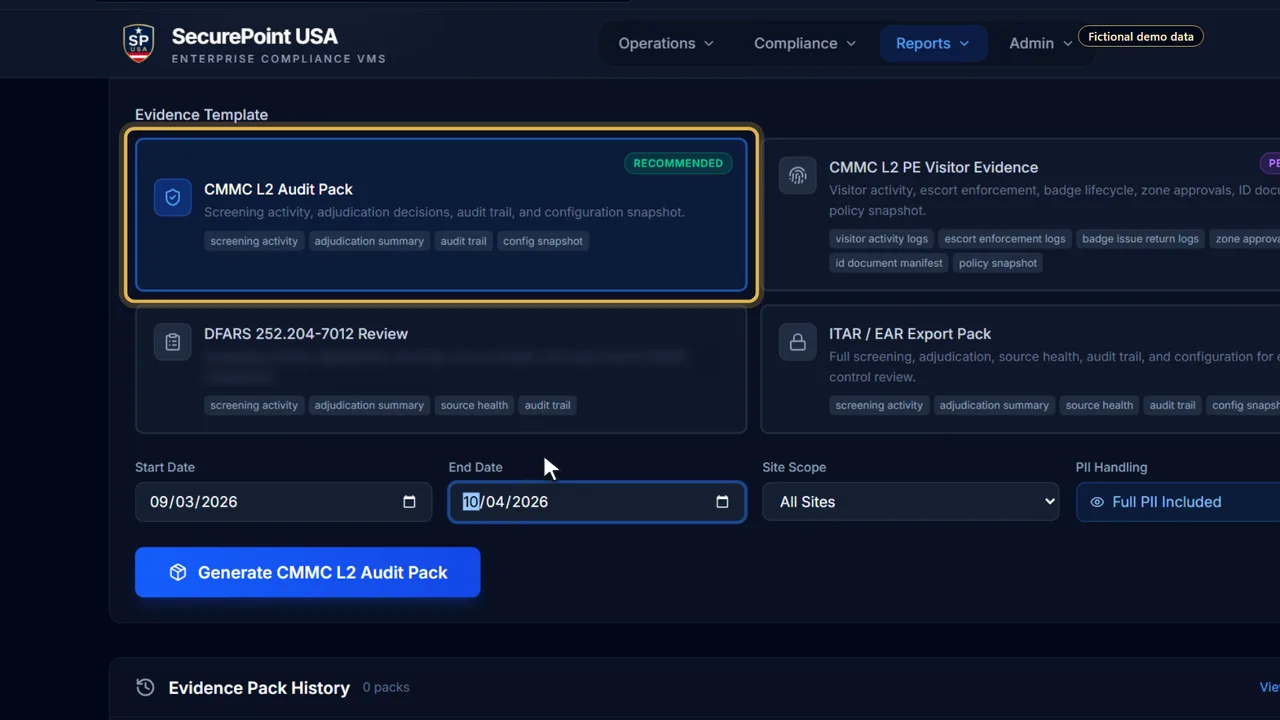
Task: Click the Fictional demo data label
Action: tap(1141, 37)
